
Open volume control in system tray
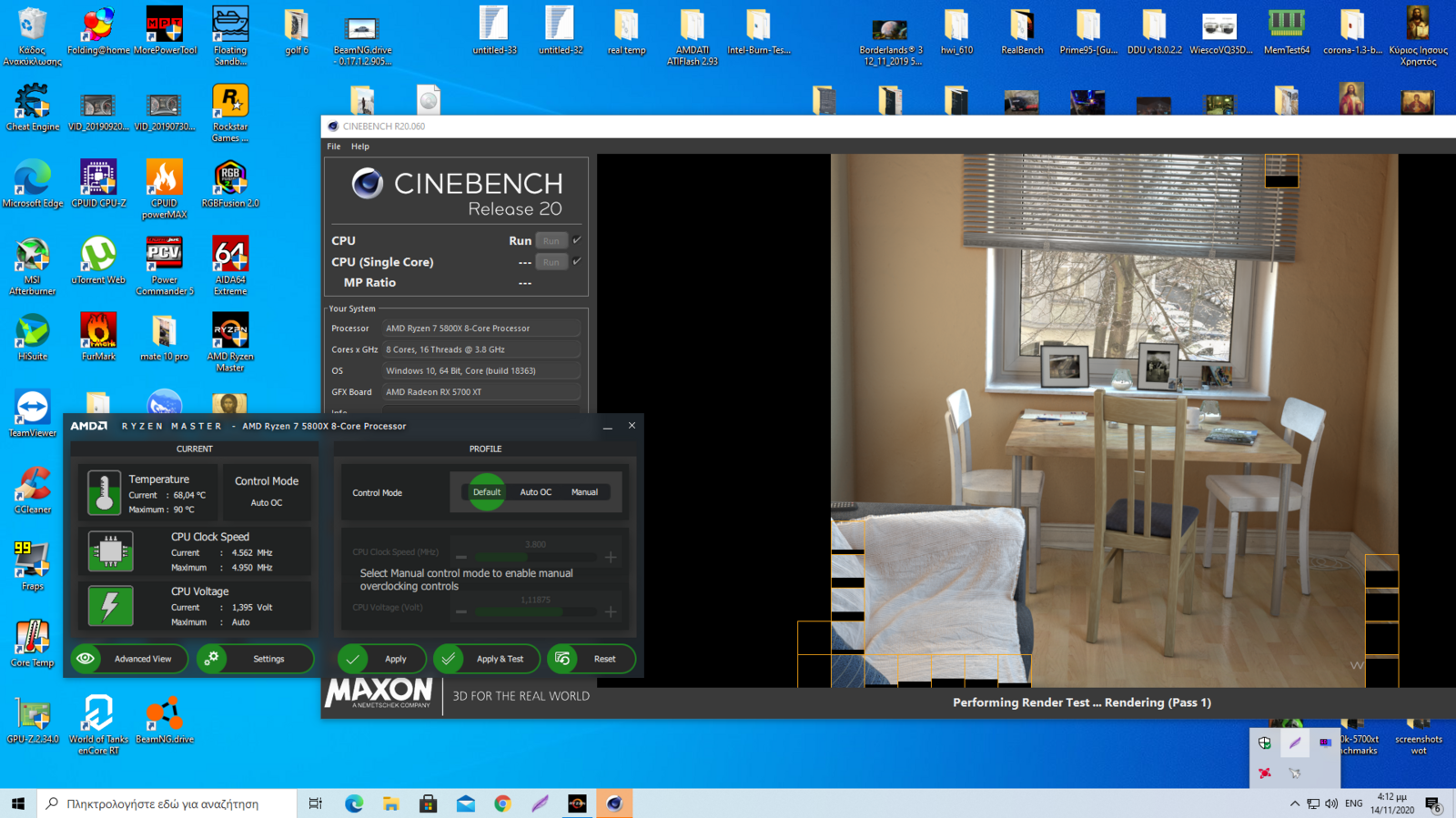(x=1331, y=803)
